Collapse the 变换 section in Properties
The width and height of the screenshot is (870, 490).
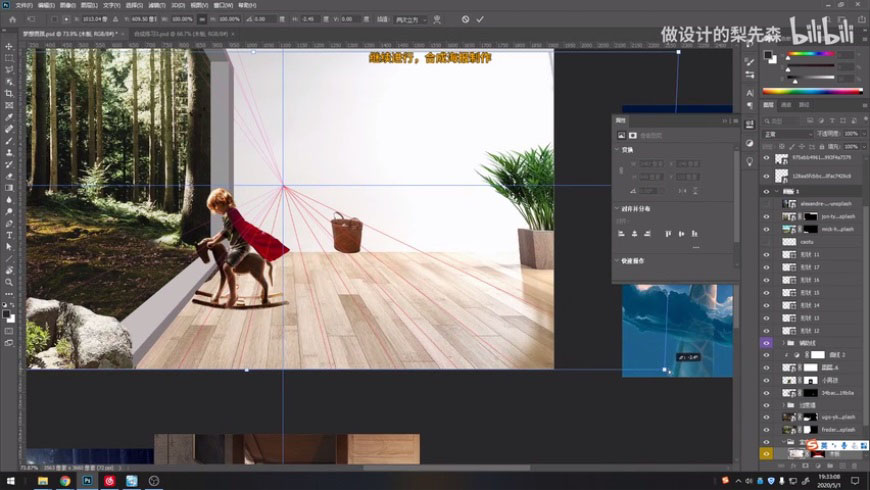pyautogui.click(x=617, y=149)
